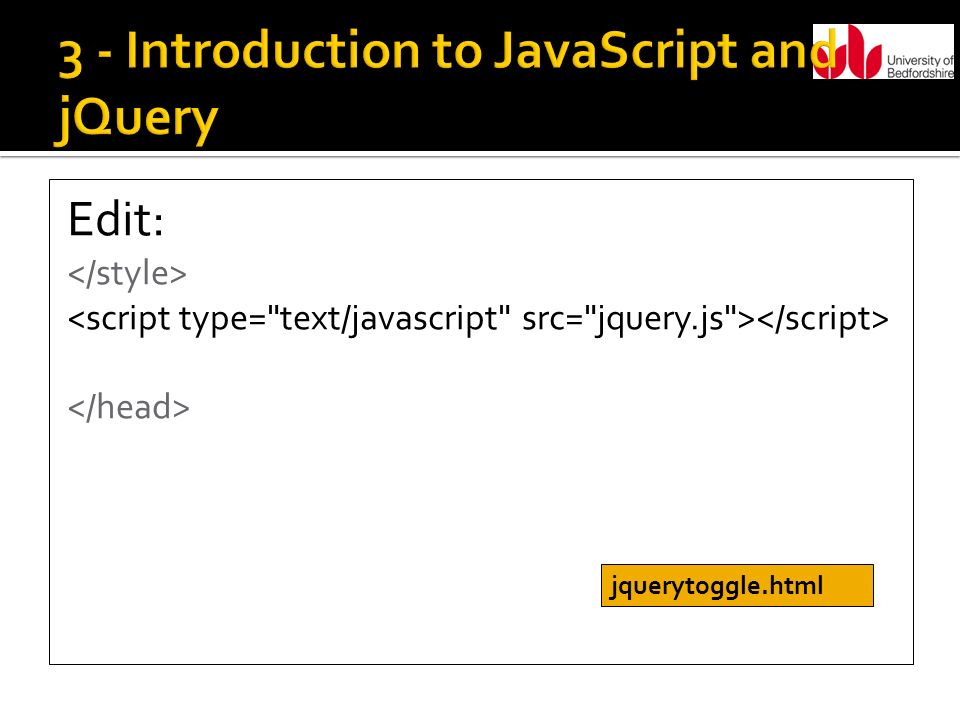Click the script tag line with jquery.js
Viewport: 960px width, 720px height.
click(478, 320)
